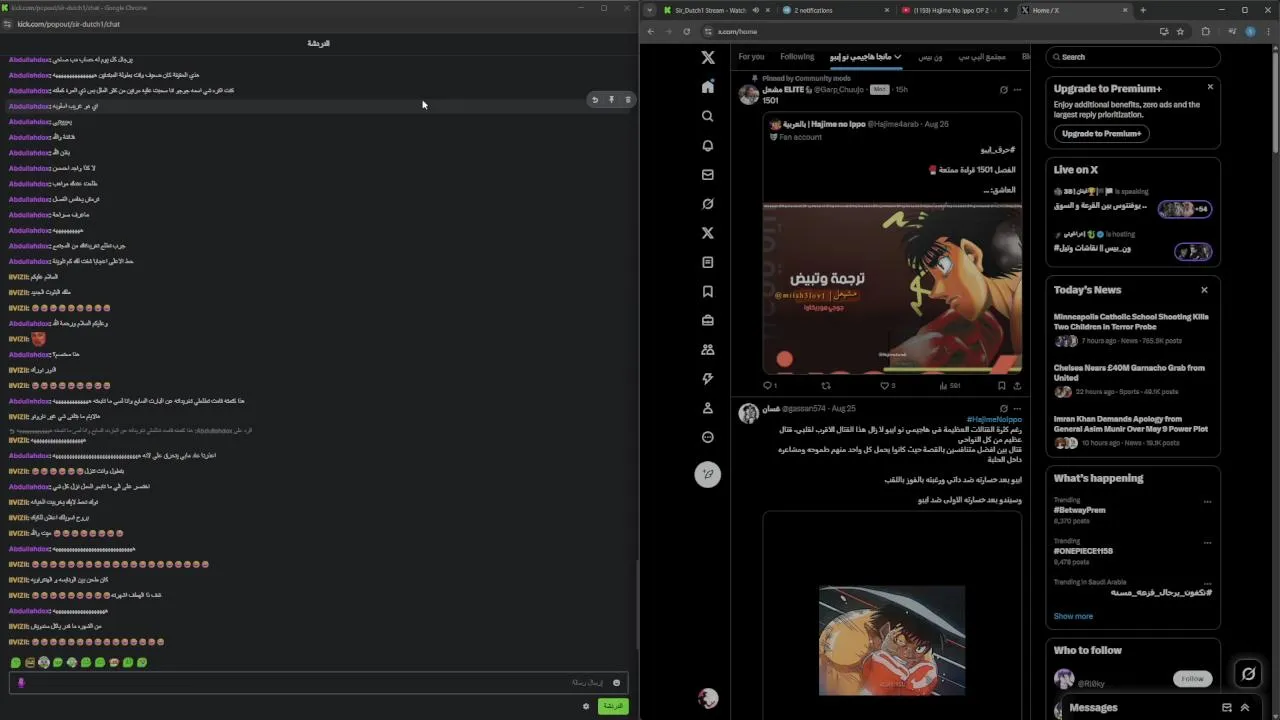View analytics of pinned 1501 post

pyautogui.click(x=949, y=385)
